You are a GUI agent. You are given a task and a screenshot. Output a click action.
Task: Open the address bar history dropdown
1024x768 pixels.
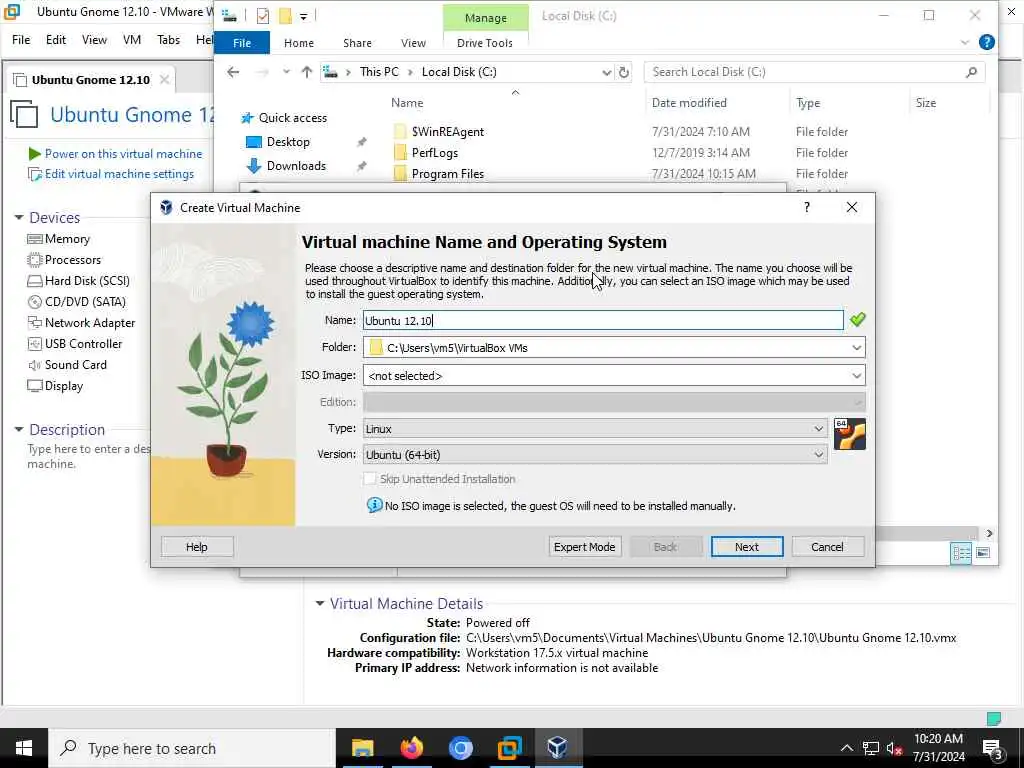click(606, 72)
